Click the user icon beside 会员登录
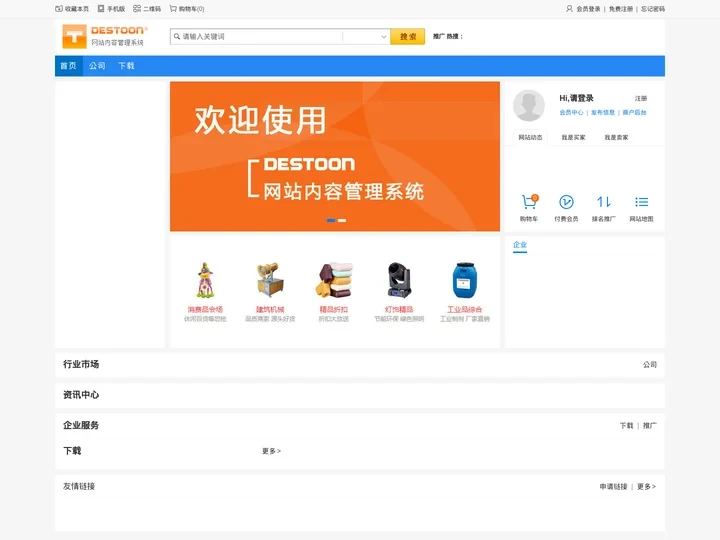Image resolution: width=720 pixels, height=540 pixels. point(569,9)
